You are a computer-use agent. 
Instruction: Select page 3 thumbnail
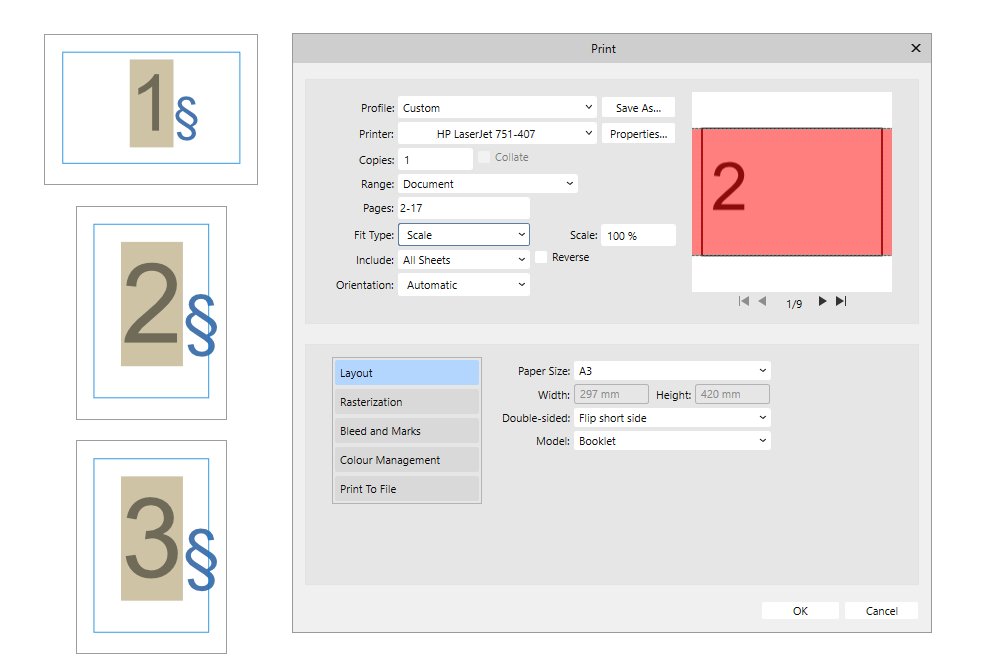pos(151,547)
